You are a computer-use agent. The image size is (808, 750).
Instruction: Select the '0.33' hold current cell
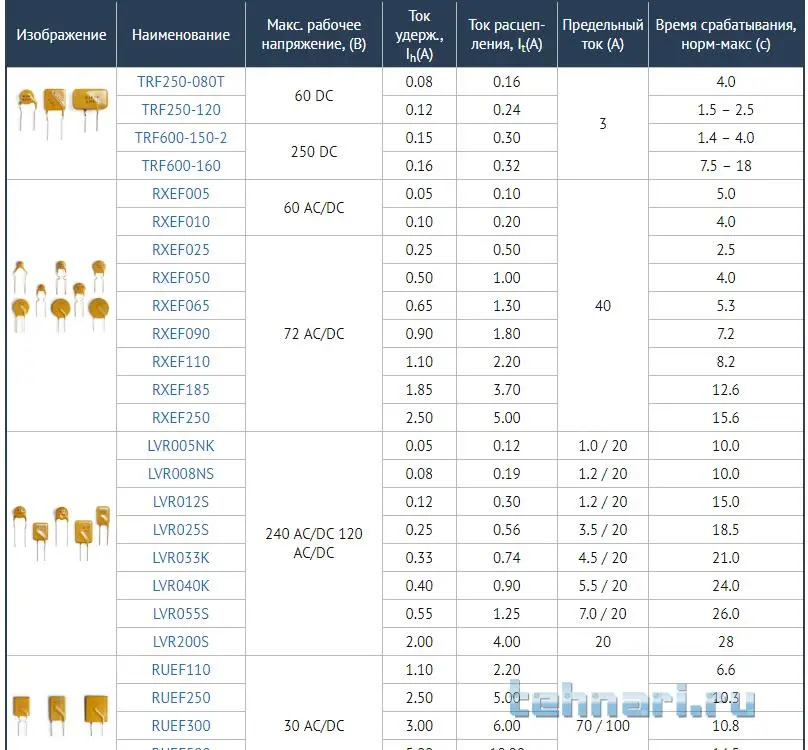point(419,558)
